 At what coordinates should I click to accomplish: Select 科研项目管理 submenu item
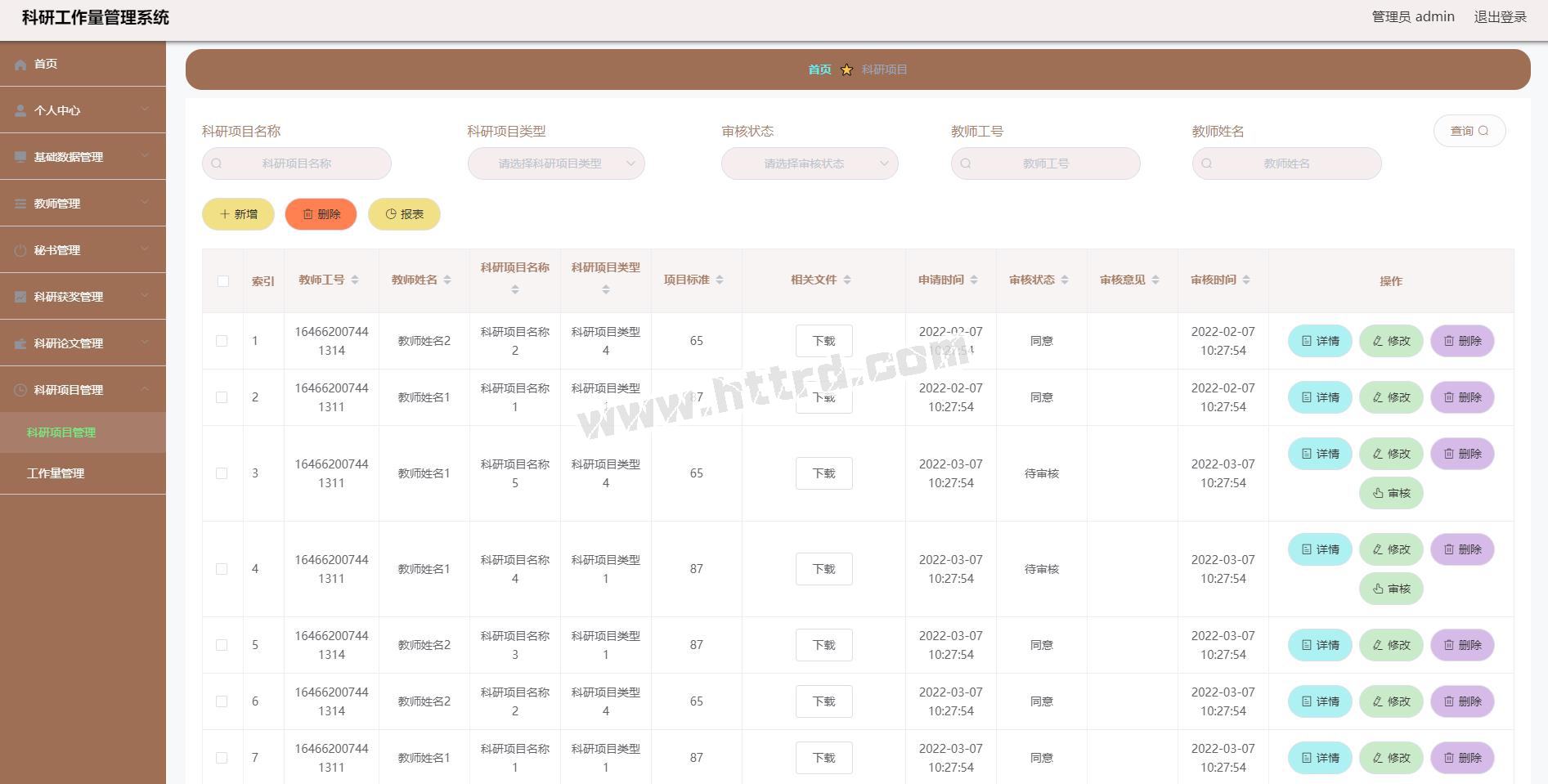(x=83, y=432)
